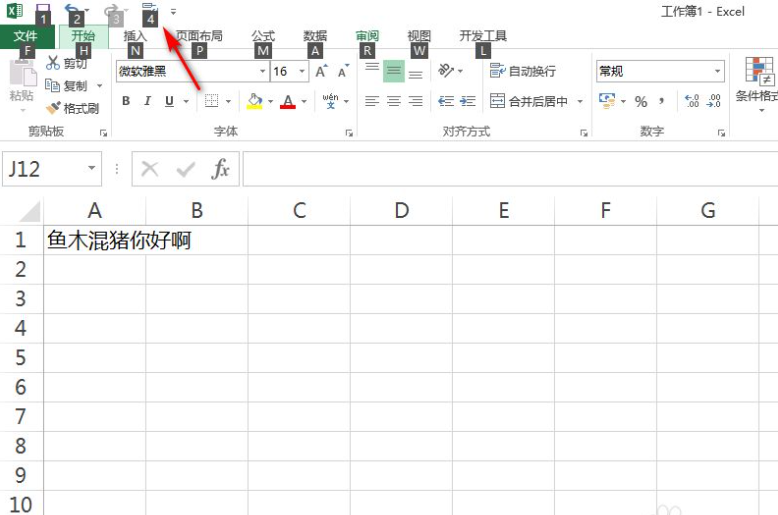This screenshot has height=515, width=778.
Task: Open the Name Box dropdown arrow
Action: click(x=92, y=169)
